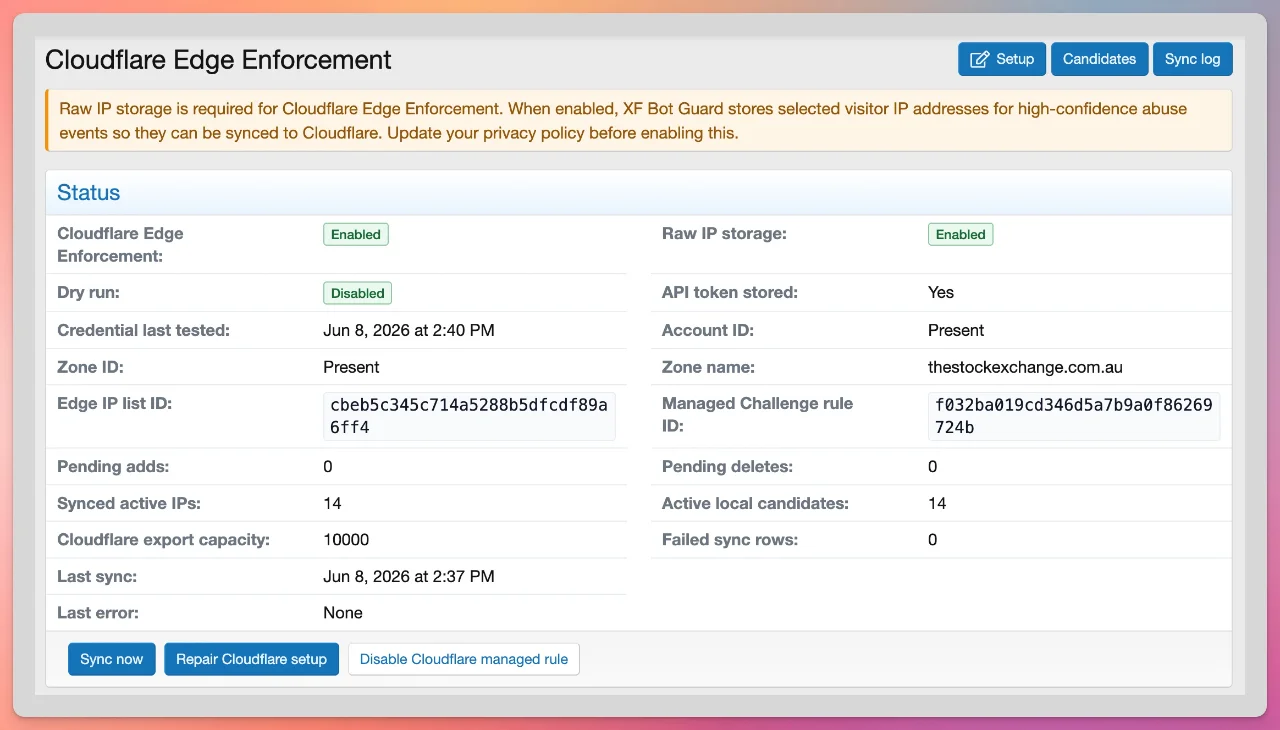Select the Edge IP list ID code value
1280x730 pixels.
pyautogui.click(x=469, y=416)
